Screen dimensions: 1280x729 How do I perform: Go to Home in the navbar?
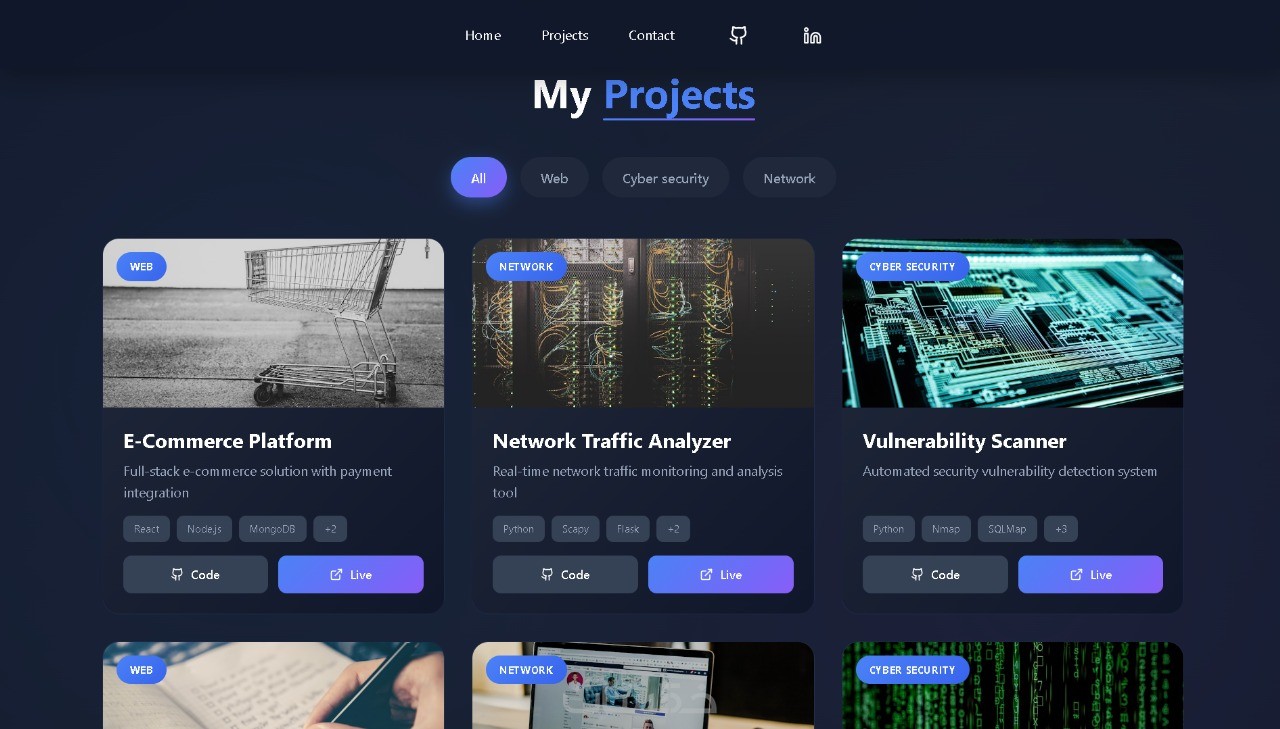483,35
